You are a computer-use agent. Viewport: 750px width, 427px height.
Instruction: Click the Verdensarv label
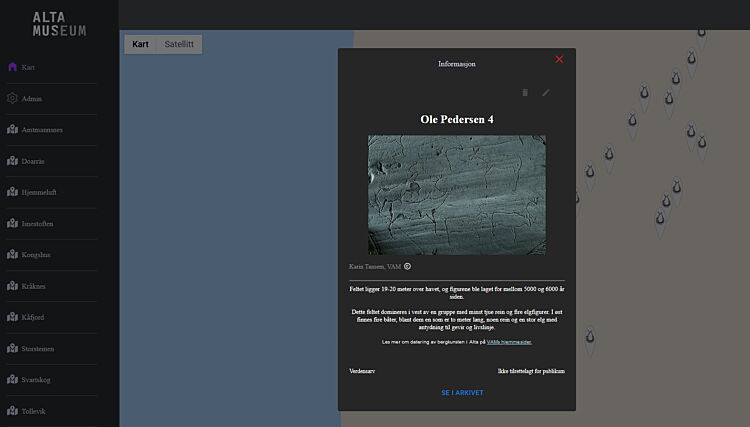pyautogui.click(x=362, y=371)
